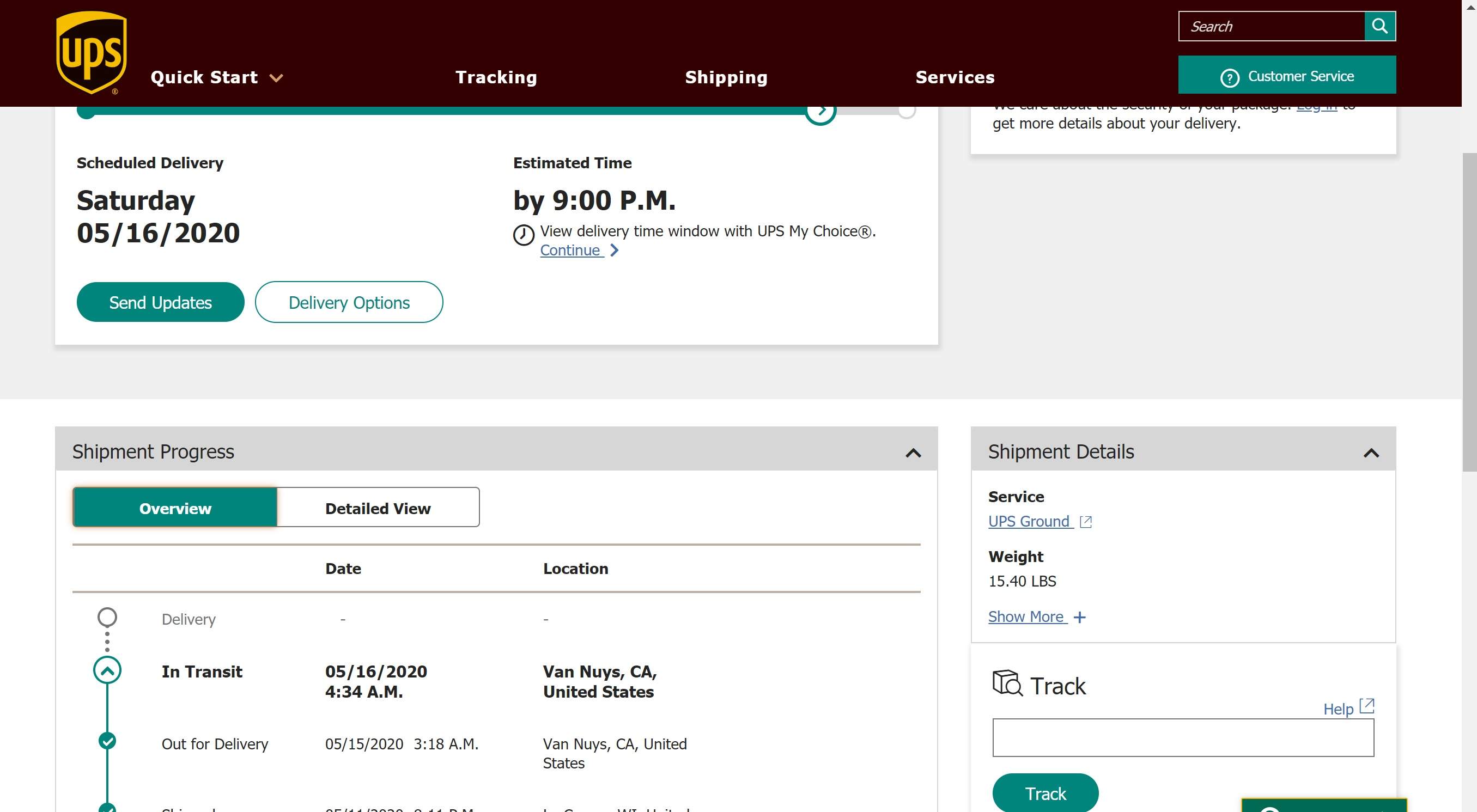Click the Date column header
Image resolution: width=1477 pixels, height=812 pixels.
pos(343,569)
